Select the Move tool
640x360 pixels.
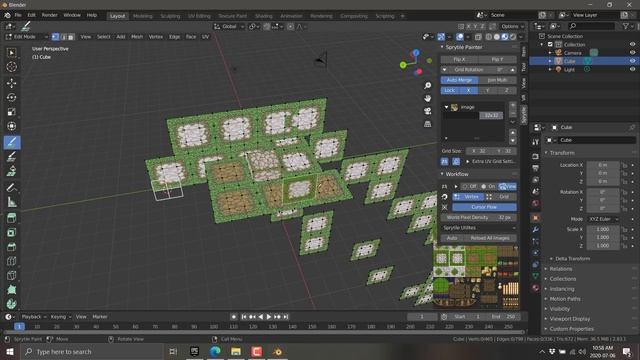pos(11,83)
